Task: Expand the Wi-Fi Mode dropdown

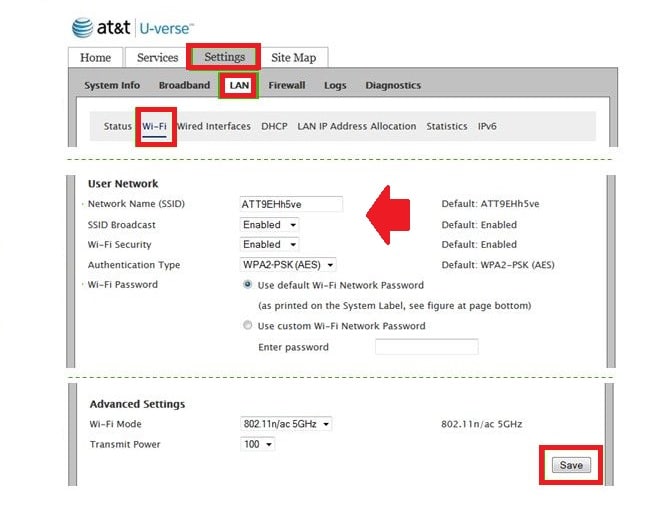Action: [286, 424]
